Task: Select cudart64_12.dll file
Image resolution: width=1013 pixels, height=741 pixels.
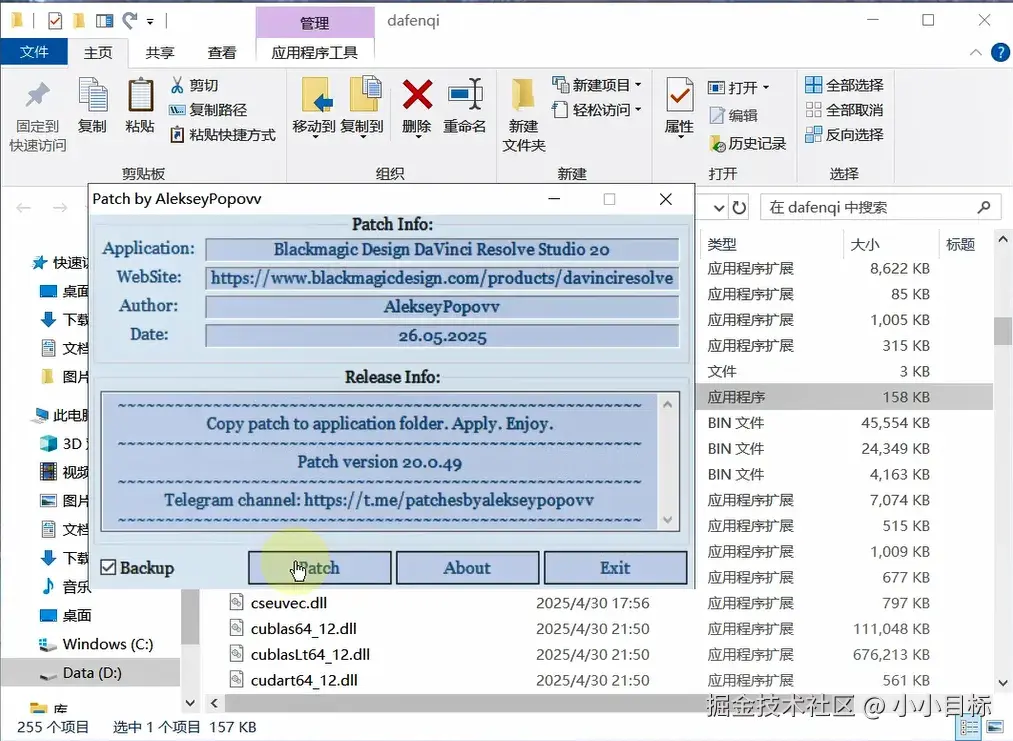Action: [304, 680]
